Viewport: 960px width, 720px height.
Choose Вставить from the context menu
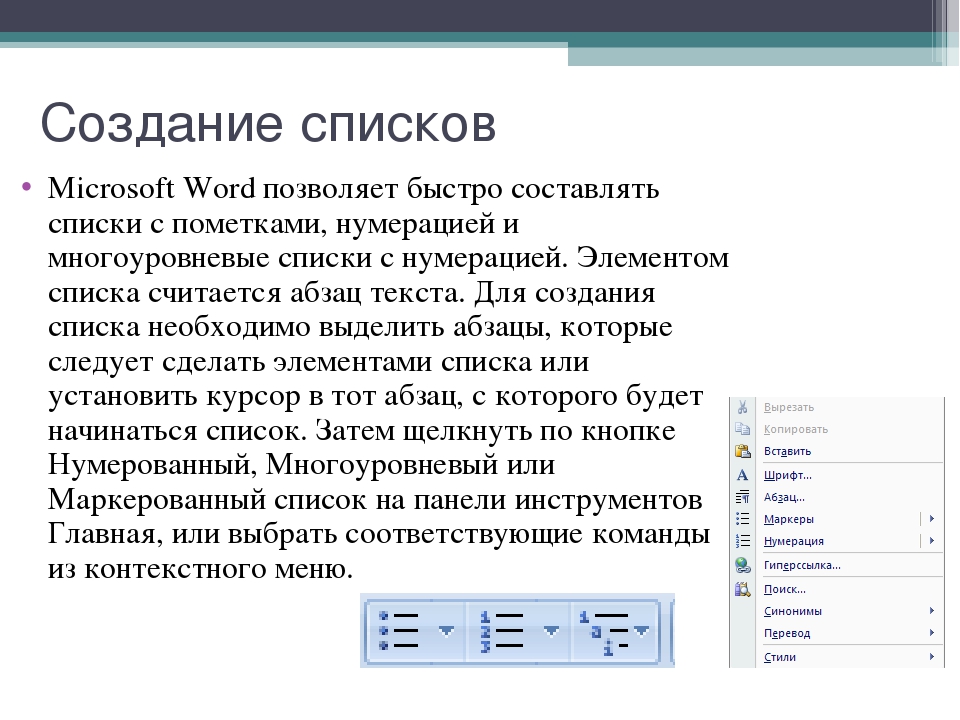(x=787, y=452)
